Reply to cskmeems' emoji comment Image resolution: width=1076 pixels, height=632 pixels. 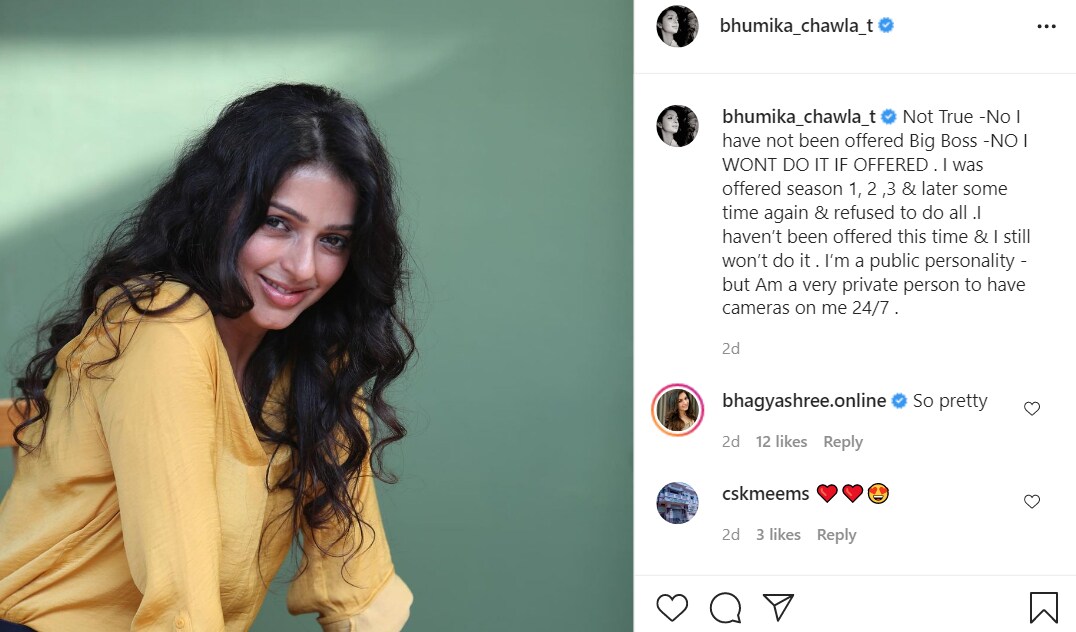836,535
